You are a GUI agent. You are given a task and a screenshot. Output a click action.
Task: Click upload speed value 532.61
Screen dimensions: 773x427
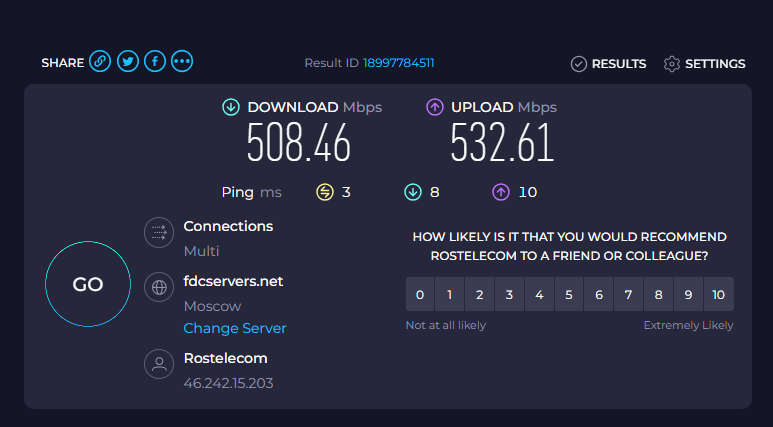502,142
